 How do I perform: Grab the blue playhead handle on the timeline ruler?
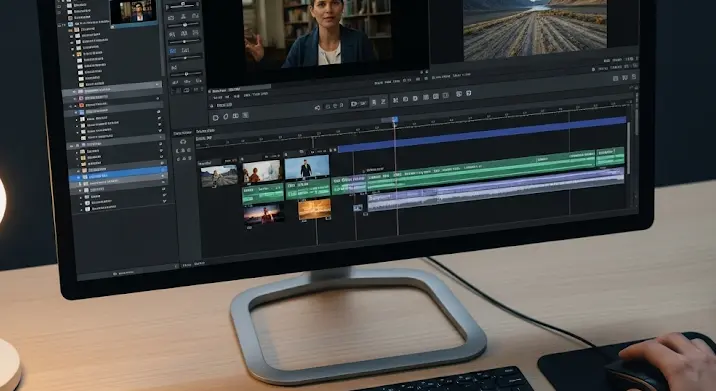395,120
